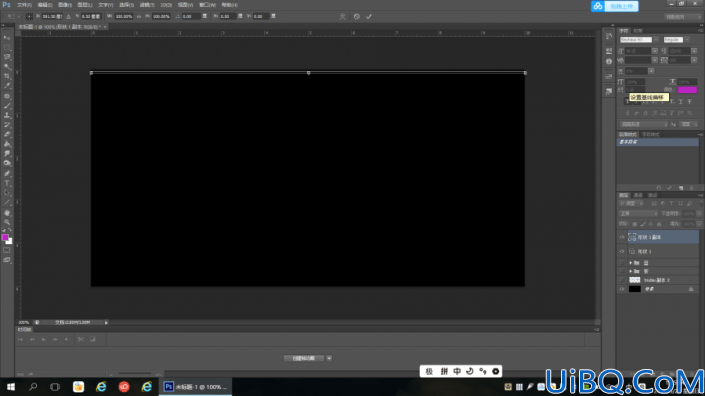Select the Paint Bucket tool
Viewport: 705px width, 396px height.
tap(7, 144)
